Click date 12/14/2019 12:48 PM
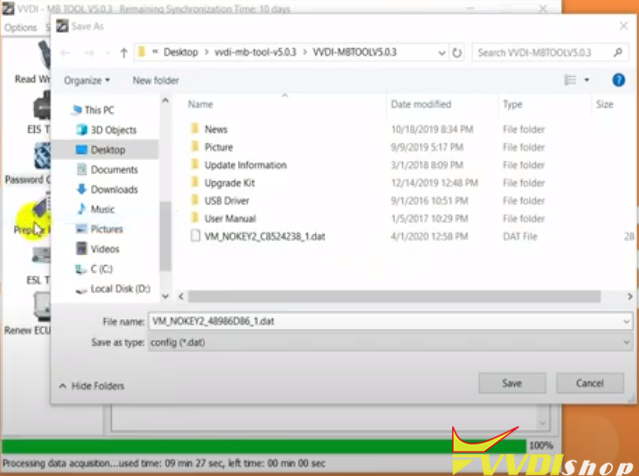639x476 pixels. (434, 183)
